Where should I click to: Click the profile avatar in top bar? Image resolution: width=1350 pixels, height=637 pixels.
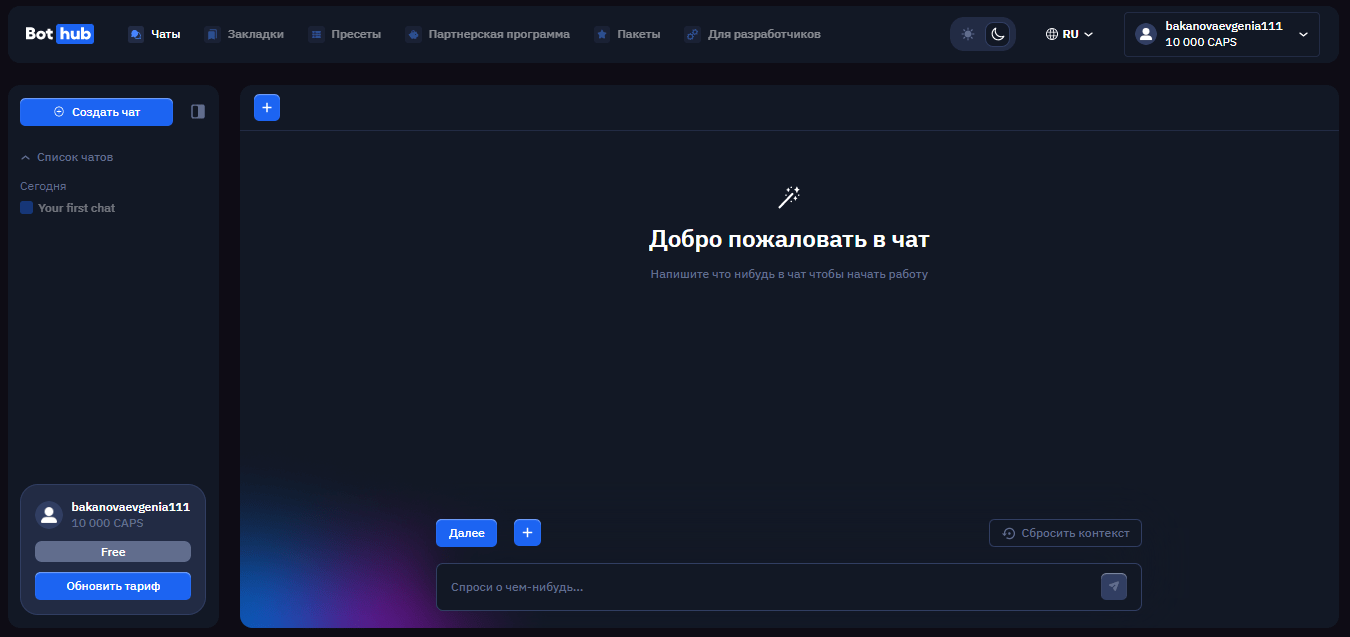[x=1146, y=34]
